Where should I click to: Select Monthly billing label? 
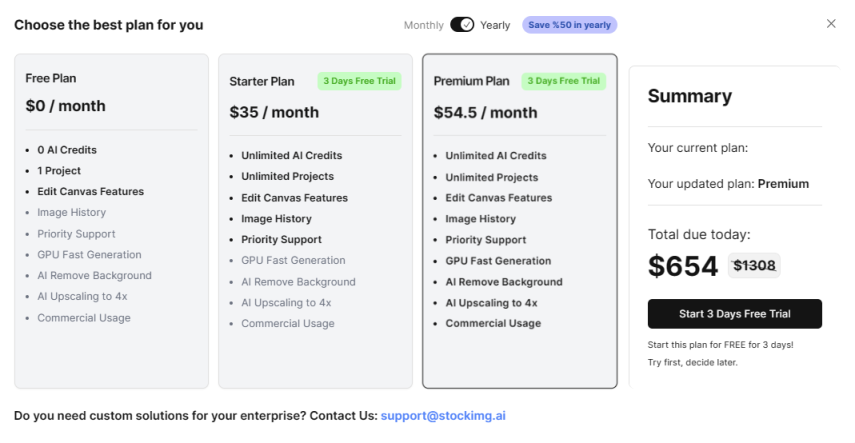pyautogui.click(x=424, y=24)
